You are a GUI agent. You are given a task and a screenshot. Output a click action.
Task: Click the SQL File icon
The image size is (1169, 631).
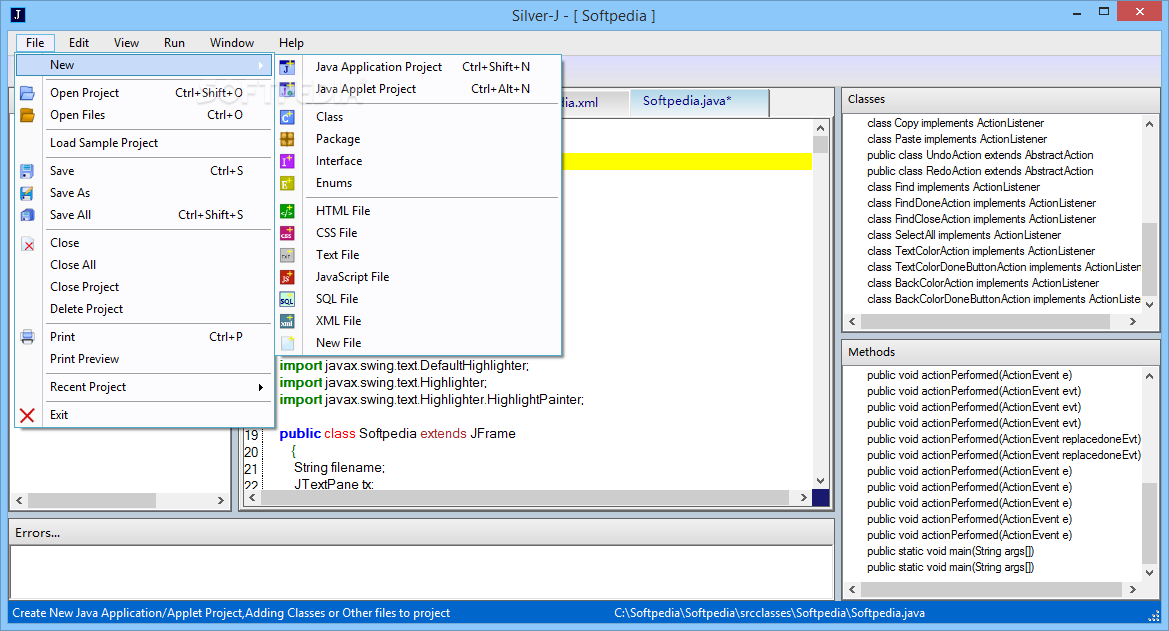point(287,299)
